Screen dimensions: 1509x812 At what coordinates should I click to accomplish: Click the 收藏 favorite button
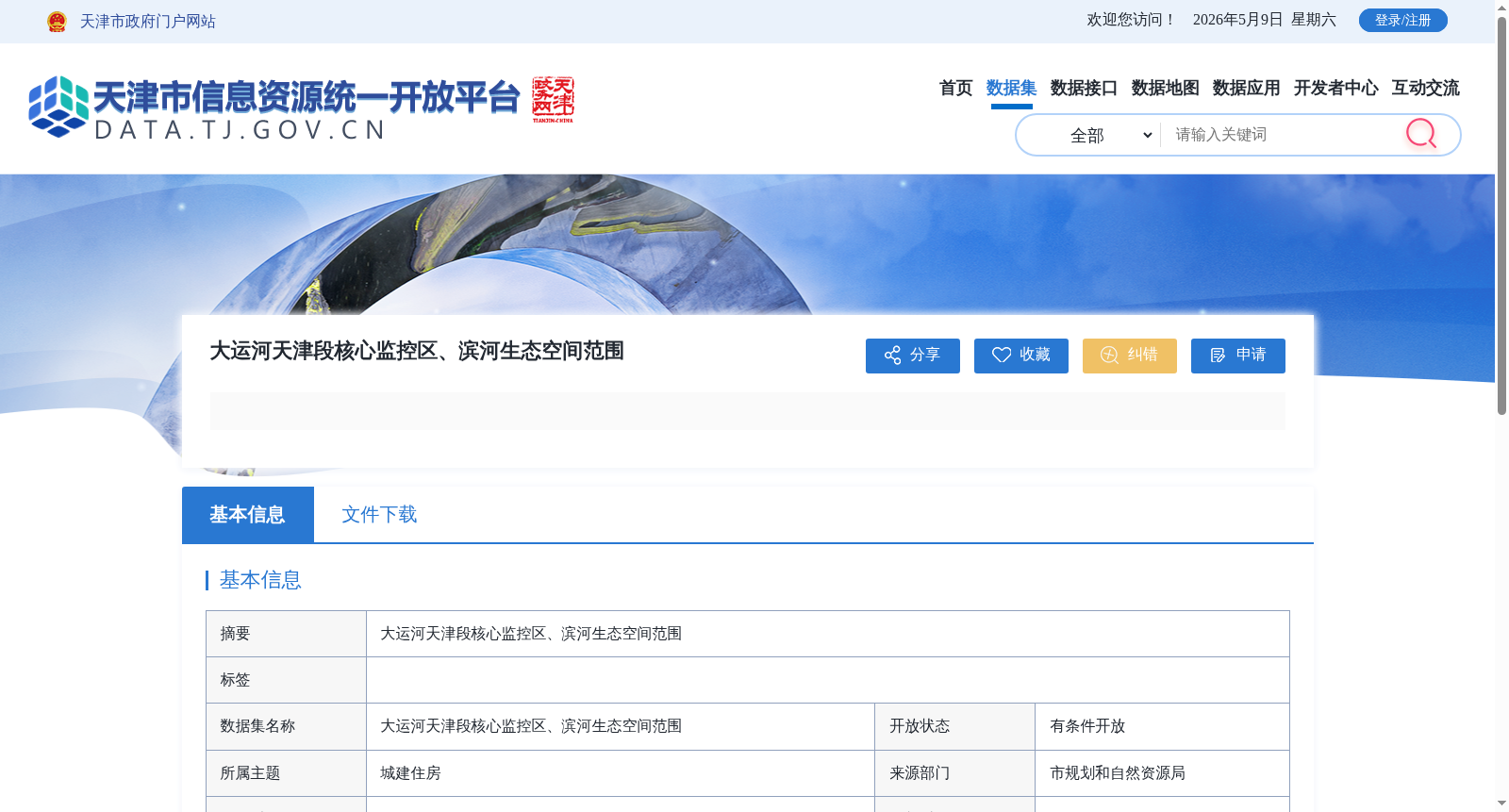1020,356
